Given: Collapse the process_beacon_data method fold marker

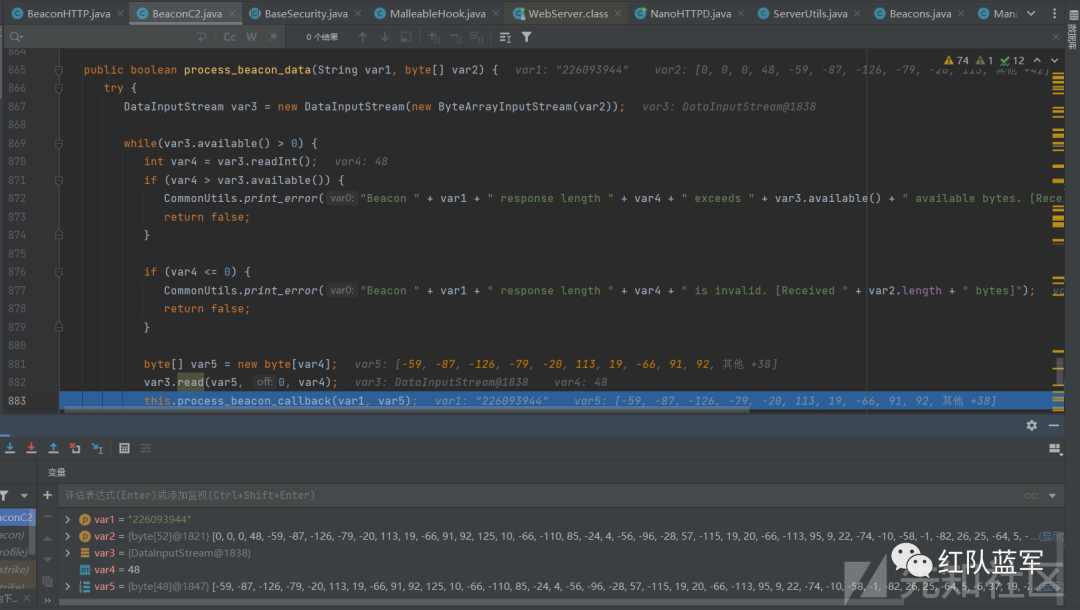Looking at the screenshot, I should click(59, 70).
